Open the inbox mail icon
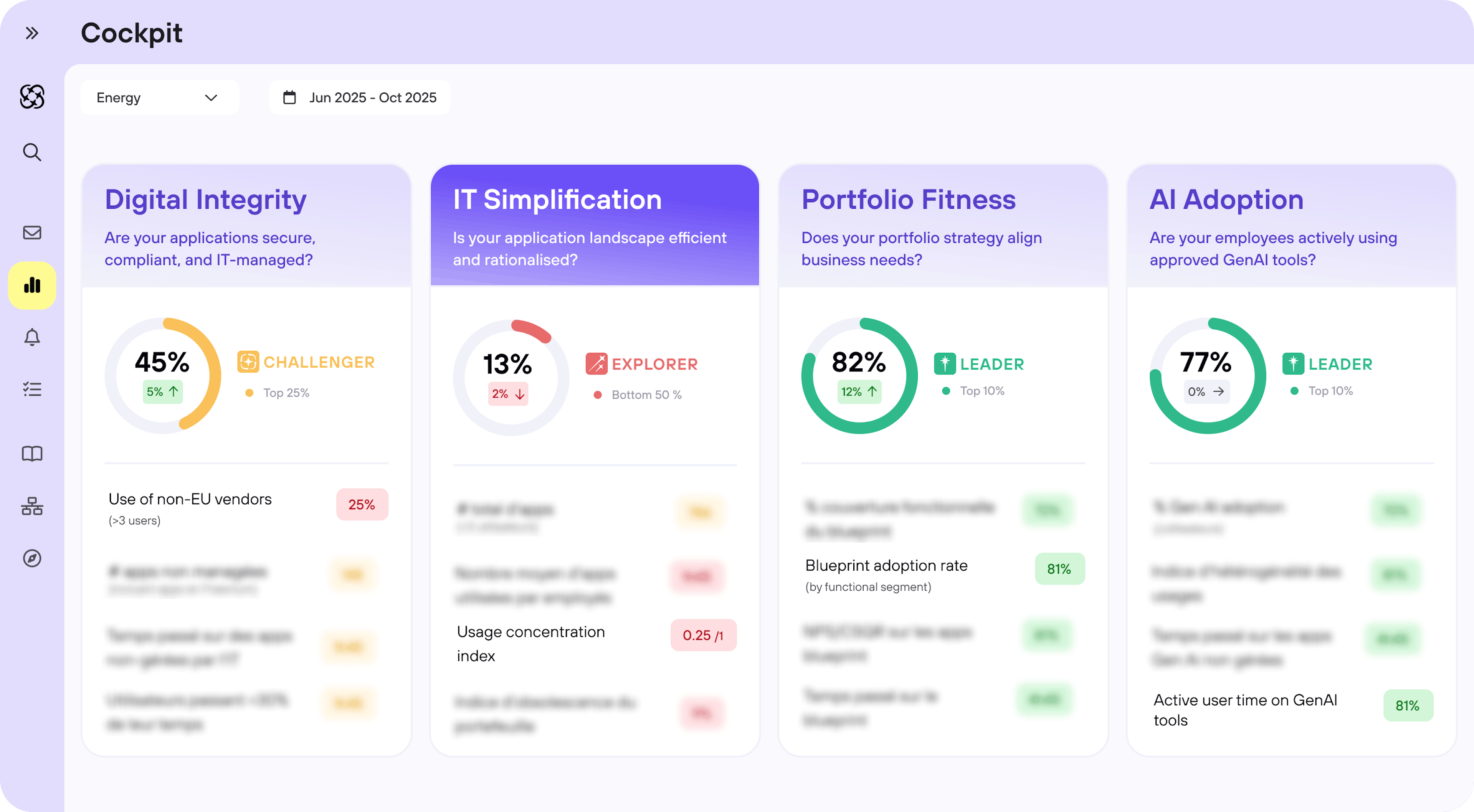Screen dimensions: 1474x812 32,232
